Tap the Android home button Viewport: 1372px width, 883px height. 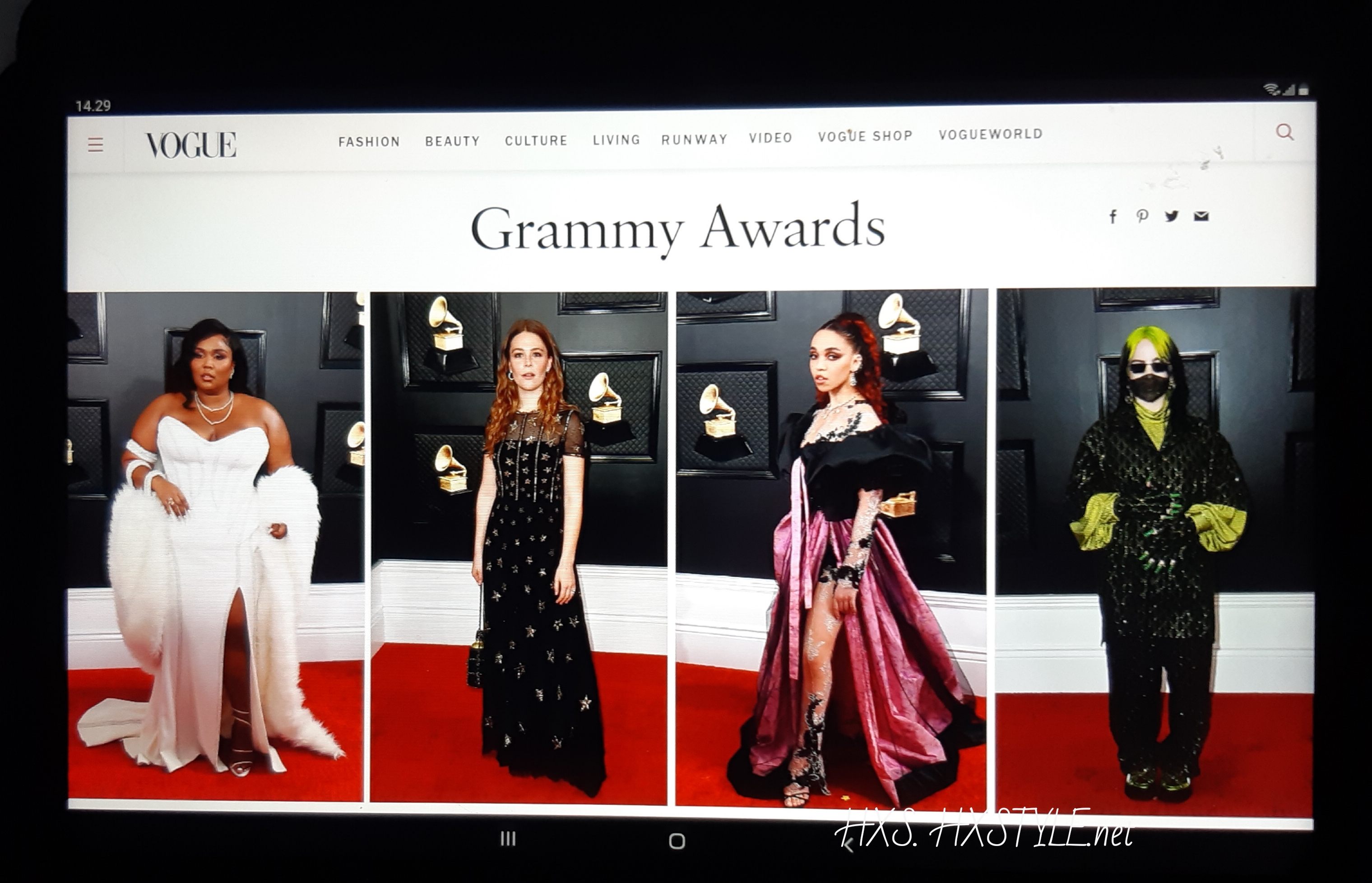point(677,841)
